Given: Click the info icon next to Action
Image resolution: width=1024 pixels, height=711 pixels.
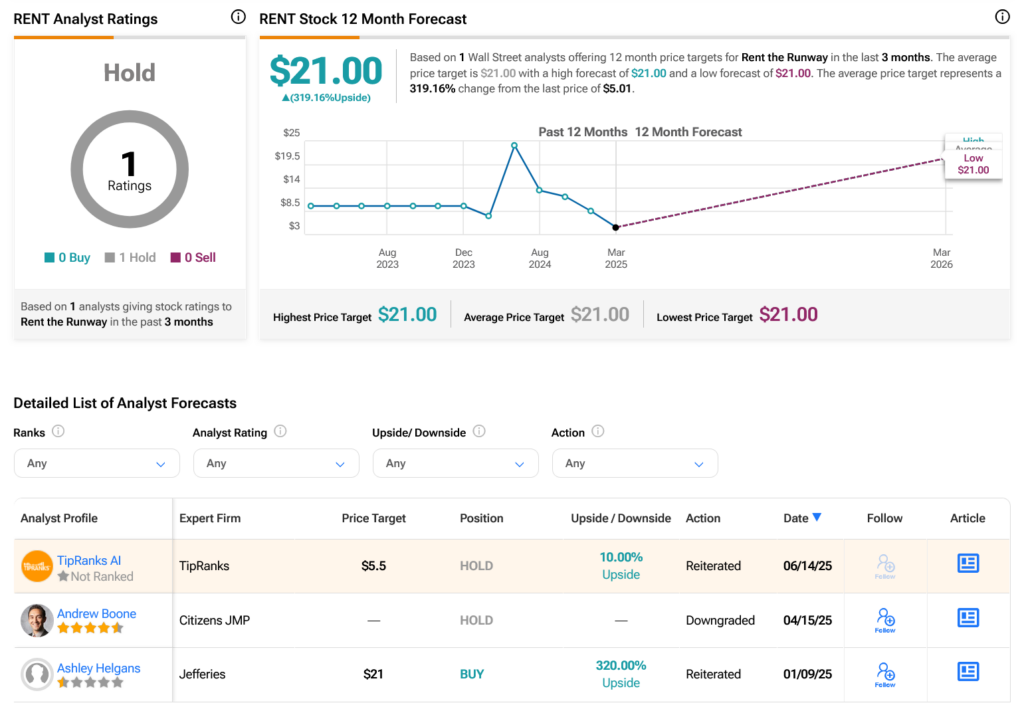Looking at the screenshot, I should pyautogui.click(x=598, y=432).
